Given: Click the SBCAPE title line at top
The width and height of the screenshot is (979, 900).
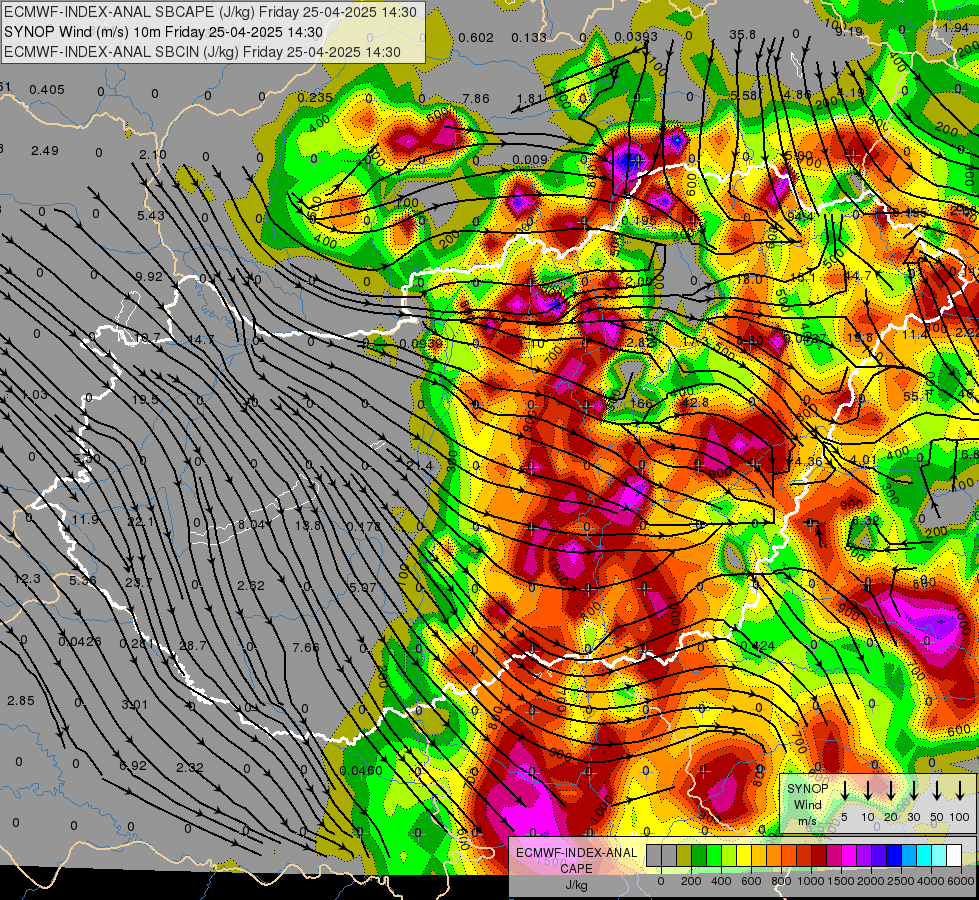Looking at the screenshot, I should (x=210, y=12).
